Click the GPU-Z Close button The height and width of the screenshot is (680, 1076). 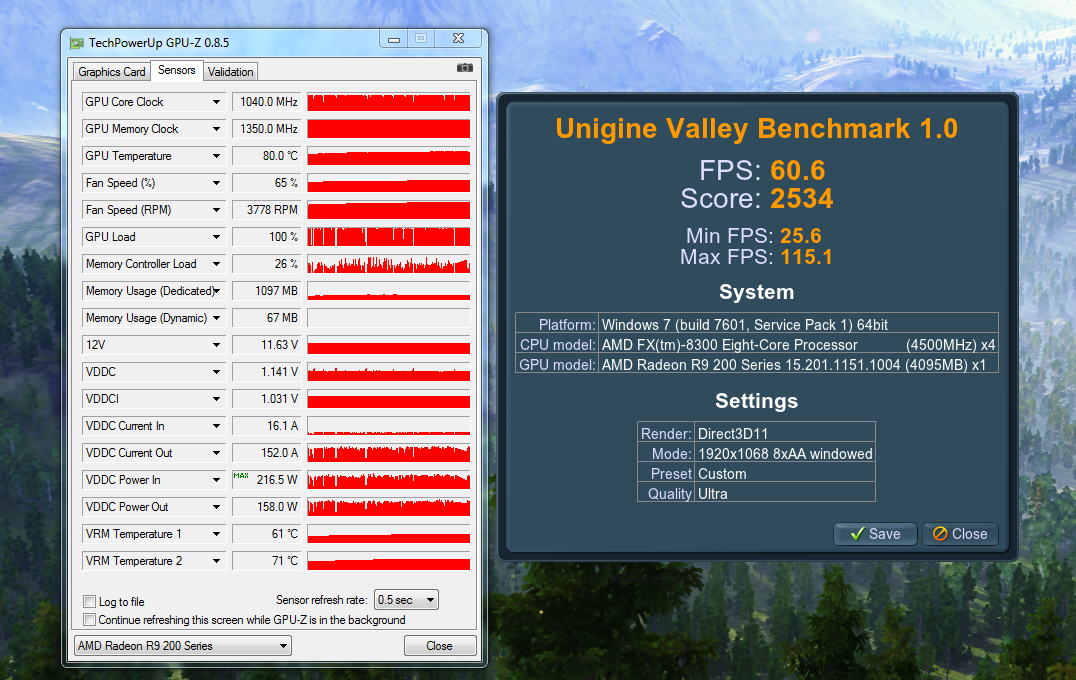click(x=440, y=646)
